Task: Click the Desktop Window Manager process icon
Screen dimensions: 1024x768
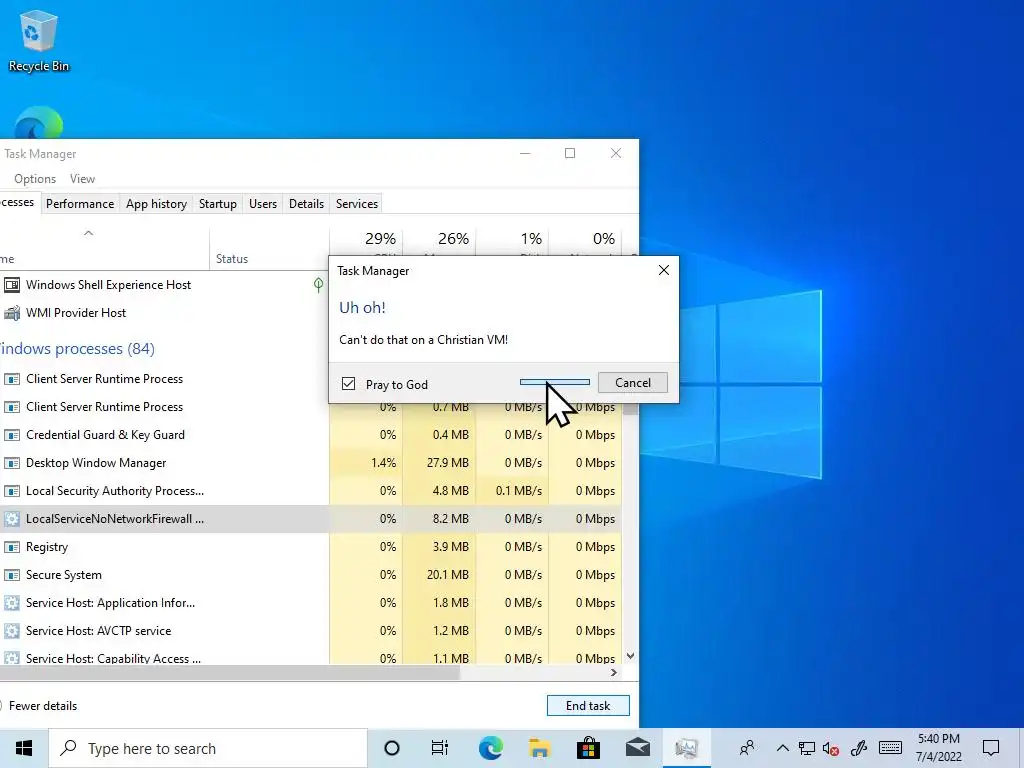Action: 12,463
